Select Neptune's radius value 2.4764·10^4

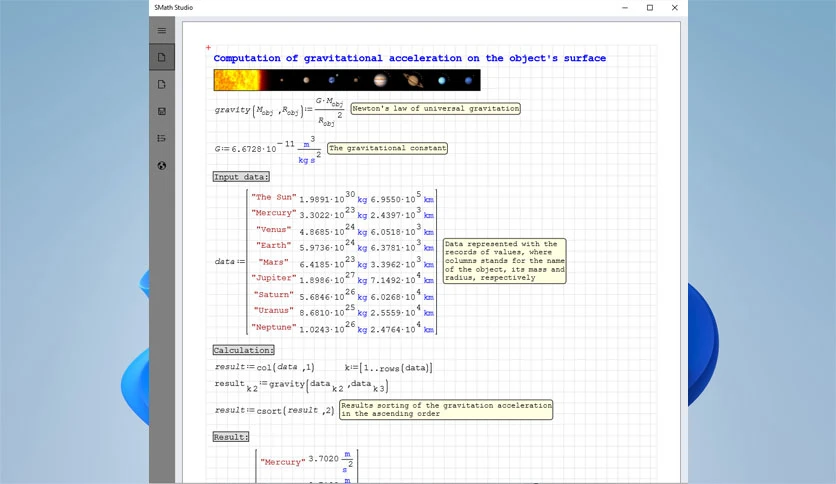pos(396,327)
